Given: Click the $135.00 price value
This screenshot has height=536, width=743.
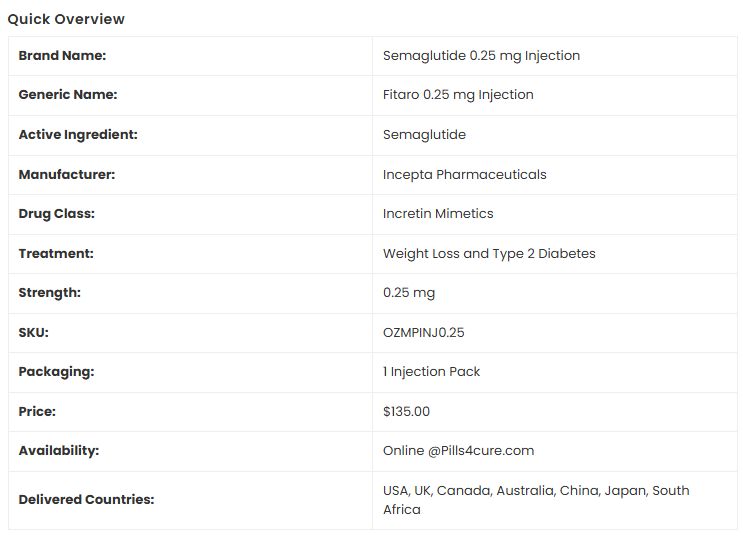Looking at the screenshot, I should [x=406, y=412].
